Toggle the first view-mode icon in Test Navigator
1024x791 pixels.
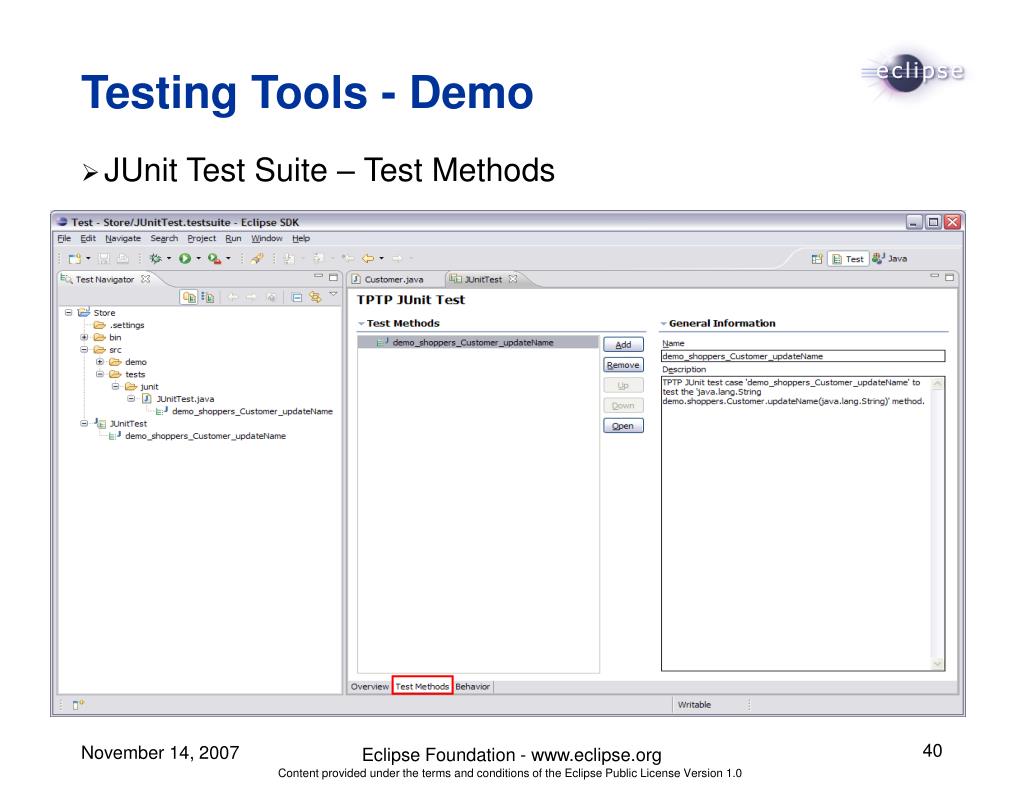coord(189,297)
